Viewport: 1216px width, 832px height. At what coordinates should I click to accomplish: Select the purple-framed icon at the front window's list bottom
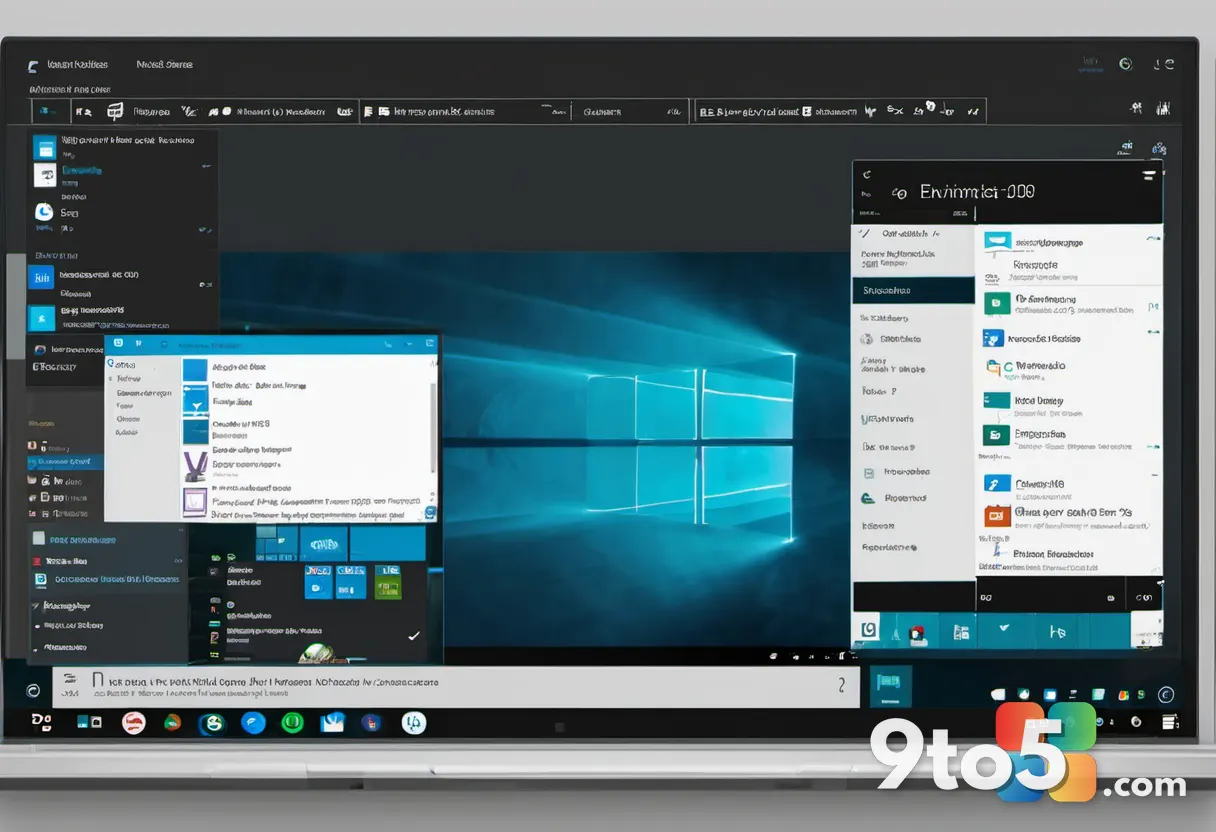click(x=194, y=502)
